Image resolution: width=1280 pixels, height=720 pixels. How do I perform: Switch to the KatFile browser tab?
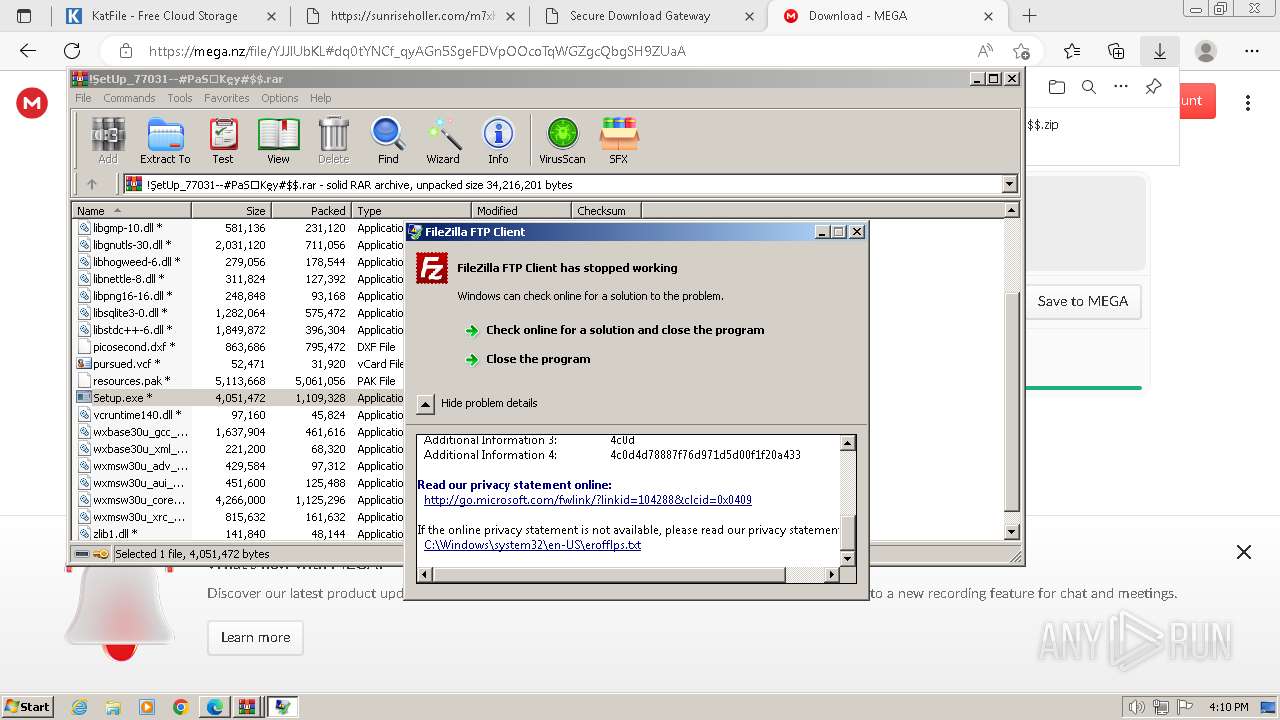170,16
